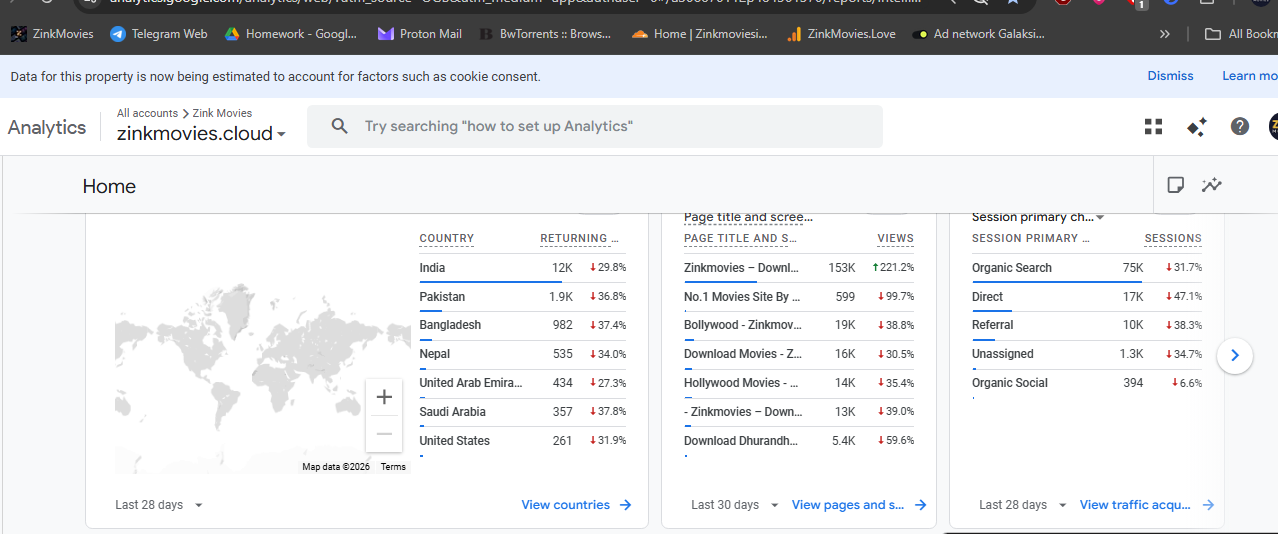Select the United Arab Emirates row
1278x534 pixels.
point(523,383)
